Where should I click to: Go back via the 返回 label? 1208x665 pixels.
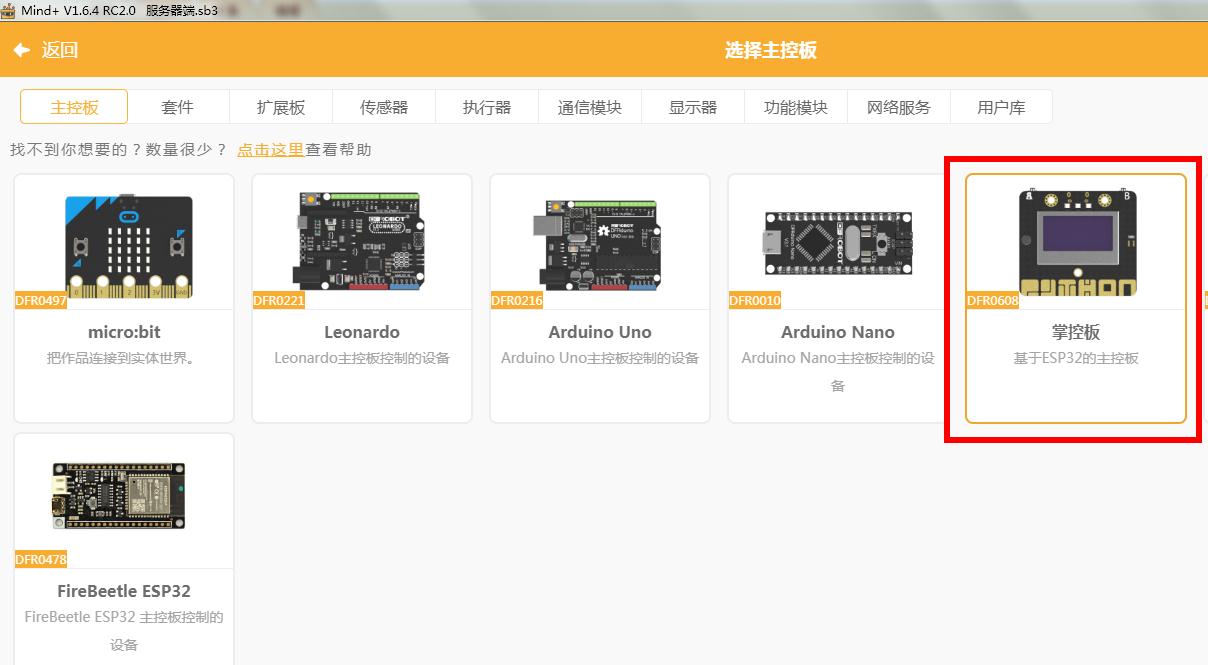[x=60, y=50]
